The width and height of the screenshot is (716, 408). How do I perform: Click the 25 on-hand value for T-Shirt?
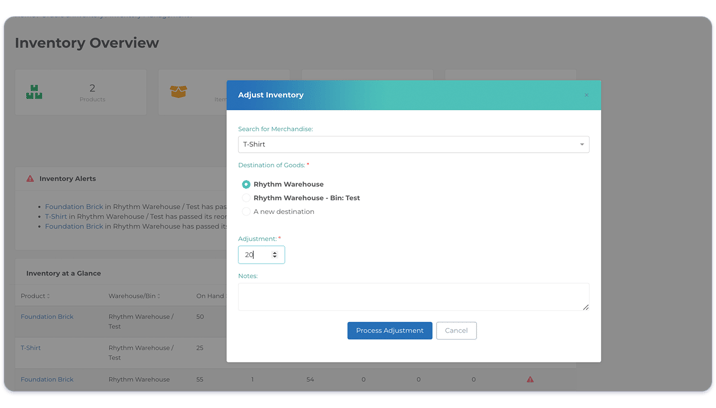(x=200, y=348)
